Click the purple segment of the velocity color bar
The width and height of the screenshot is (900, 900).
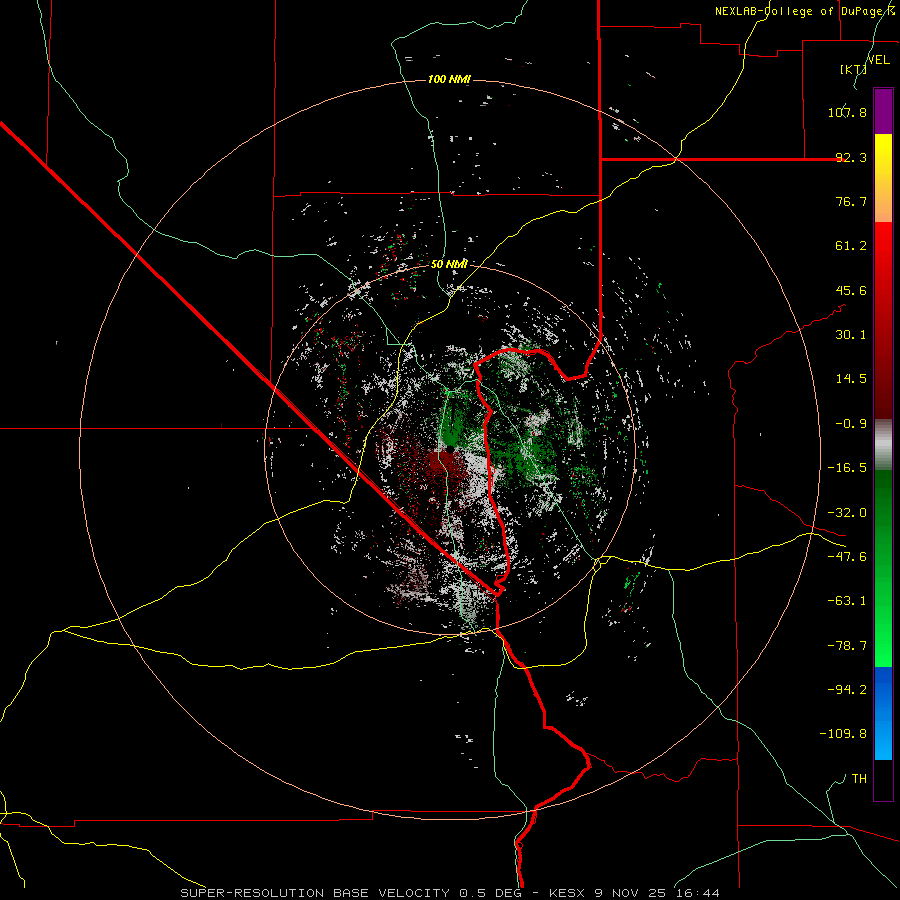[883, 111]
